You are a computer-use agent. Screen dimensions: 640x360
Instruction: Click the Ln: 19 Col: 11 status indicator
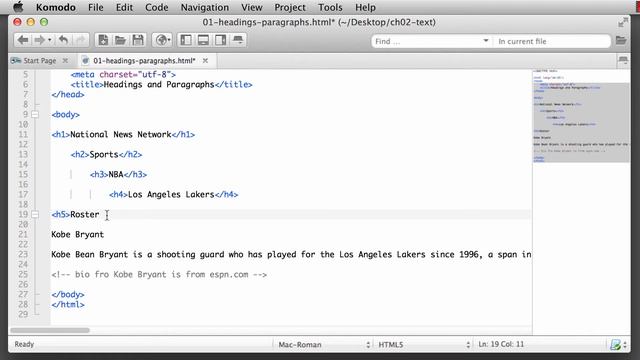pyautogui.click(x=501, y=344)
